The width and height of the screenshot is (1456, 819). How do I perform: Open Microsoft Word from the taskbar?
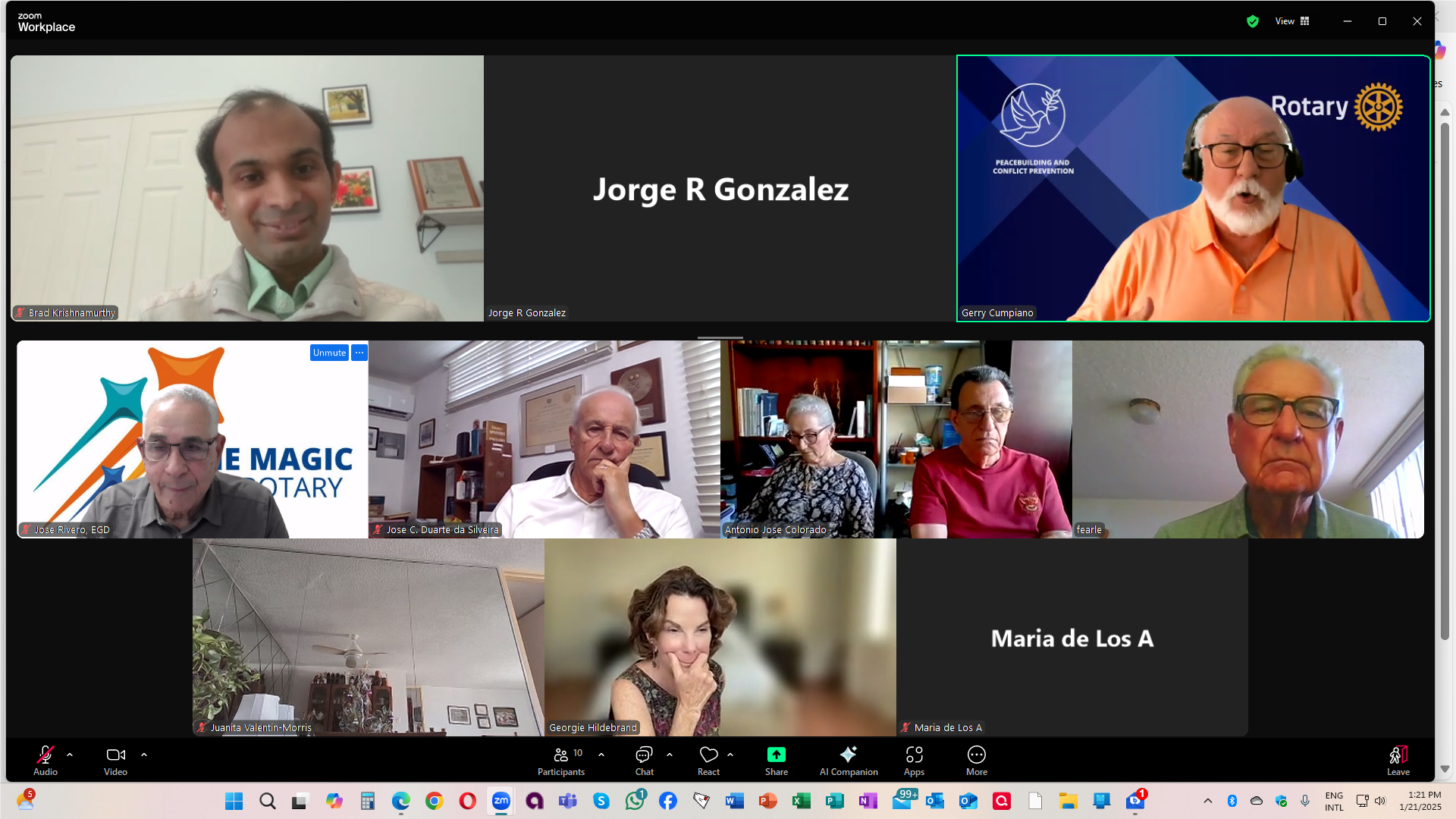click(734, 801)
